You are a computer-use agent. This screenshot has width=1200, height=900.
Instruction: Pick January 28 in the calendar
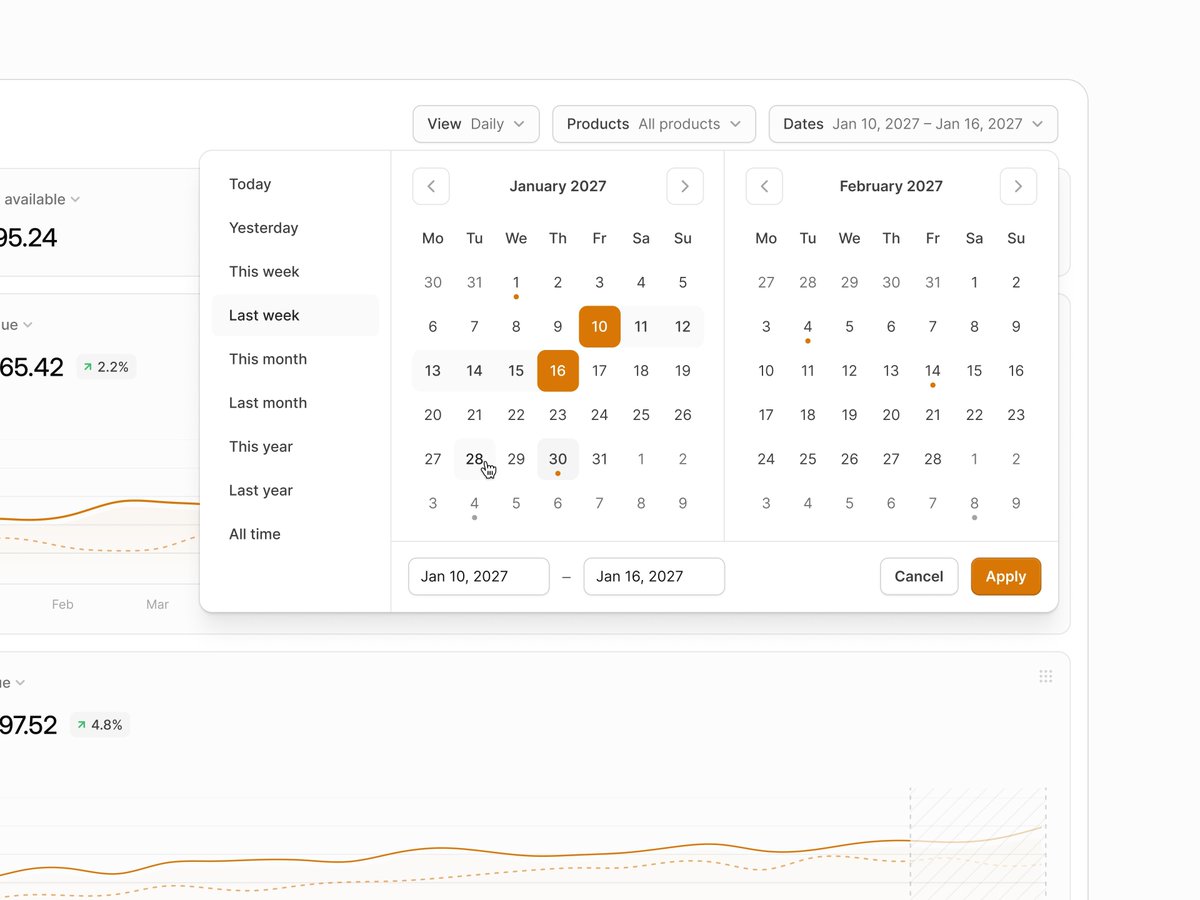click(475, 459)
